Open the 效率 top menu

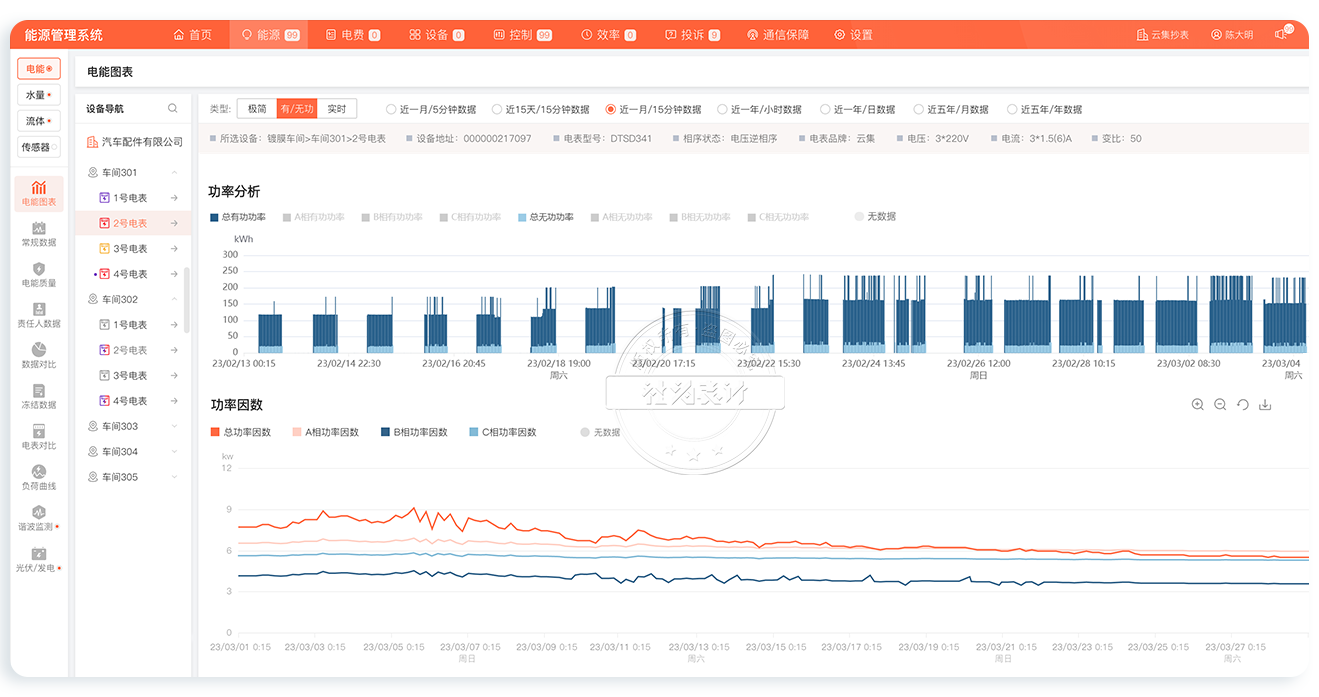coord(608,35)
